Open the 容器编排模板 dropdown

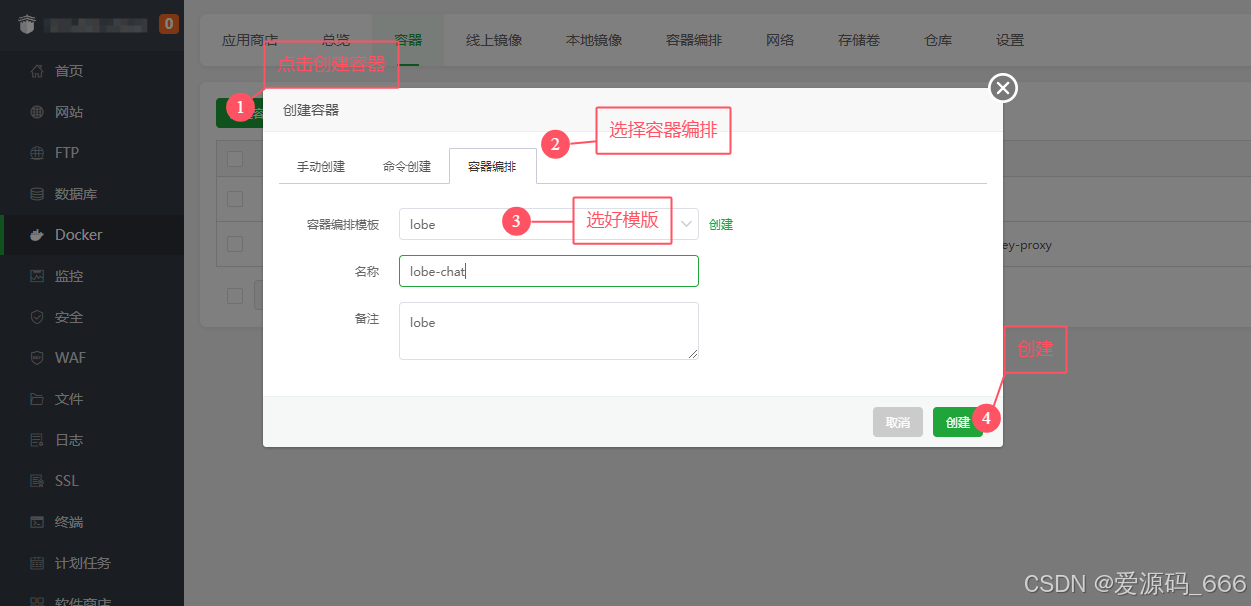[x=549, y=224]
